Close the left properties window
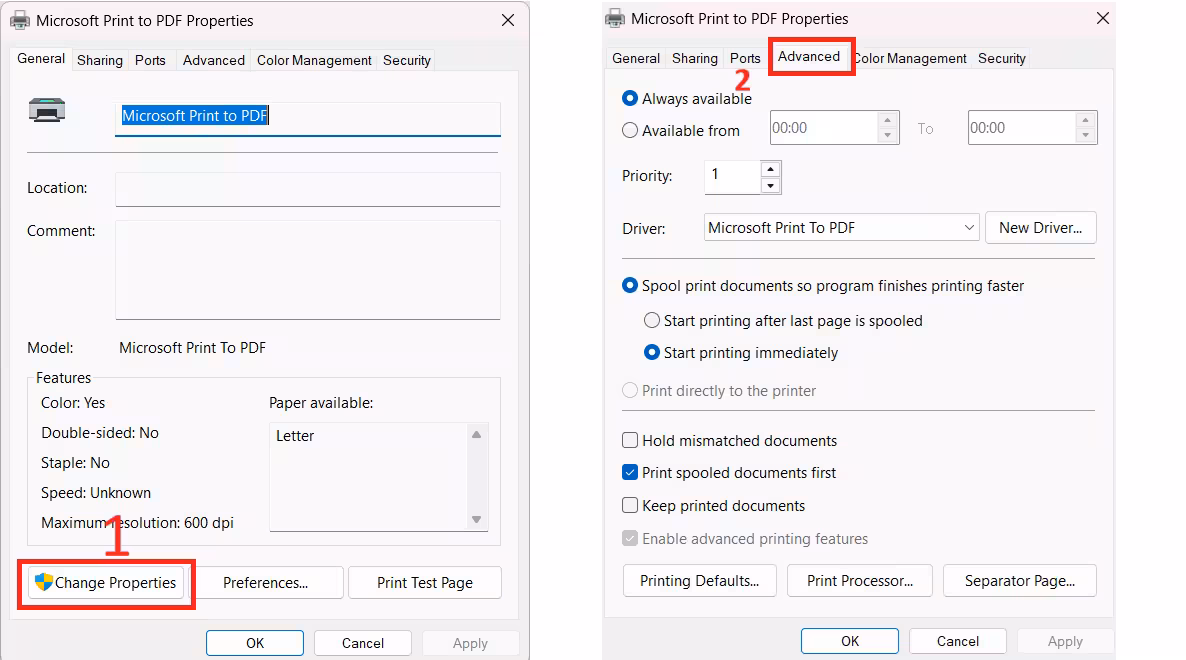 click(508, 20)
